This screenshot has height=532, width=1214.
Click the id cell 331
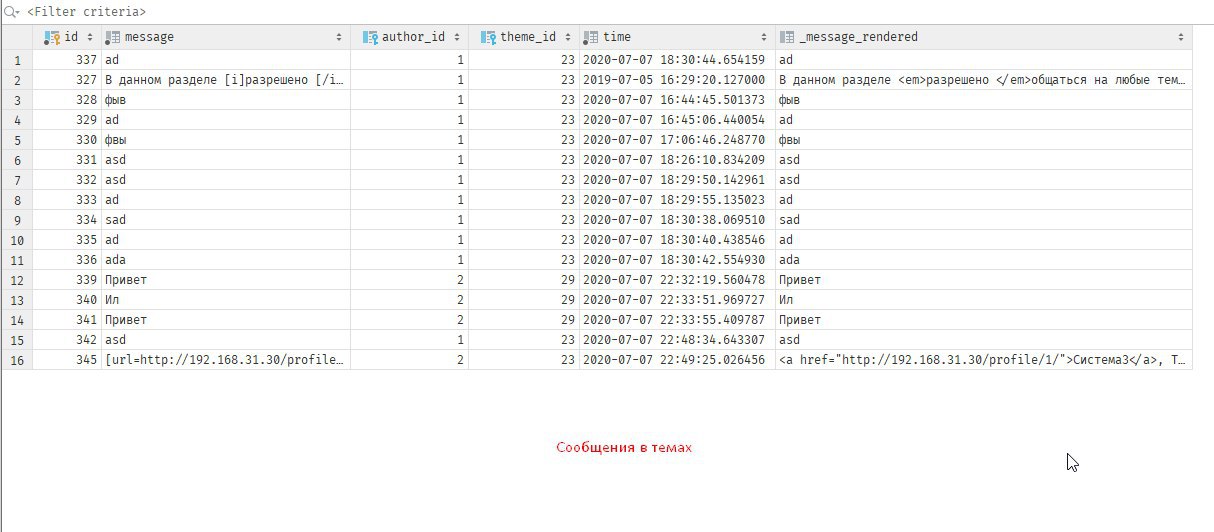67,160
